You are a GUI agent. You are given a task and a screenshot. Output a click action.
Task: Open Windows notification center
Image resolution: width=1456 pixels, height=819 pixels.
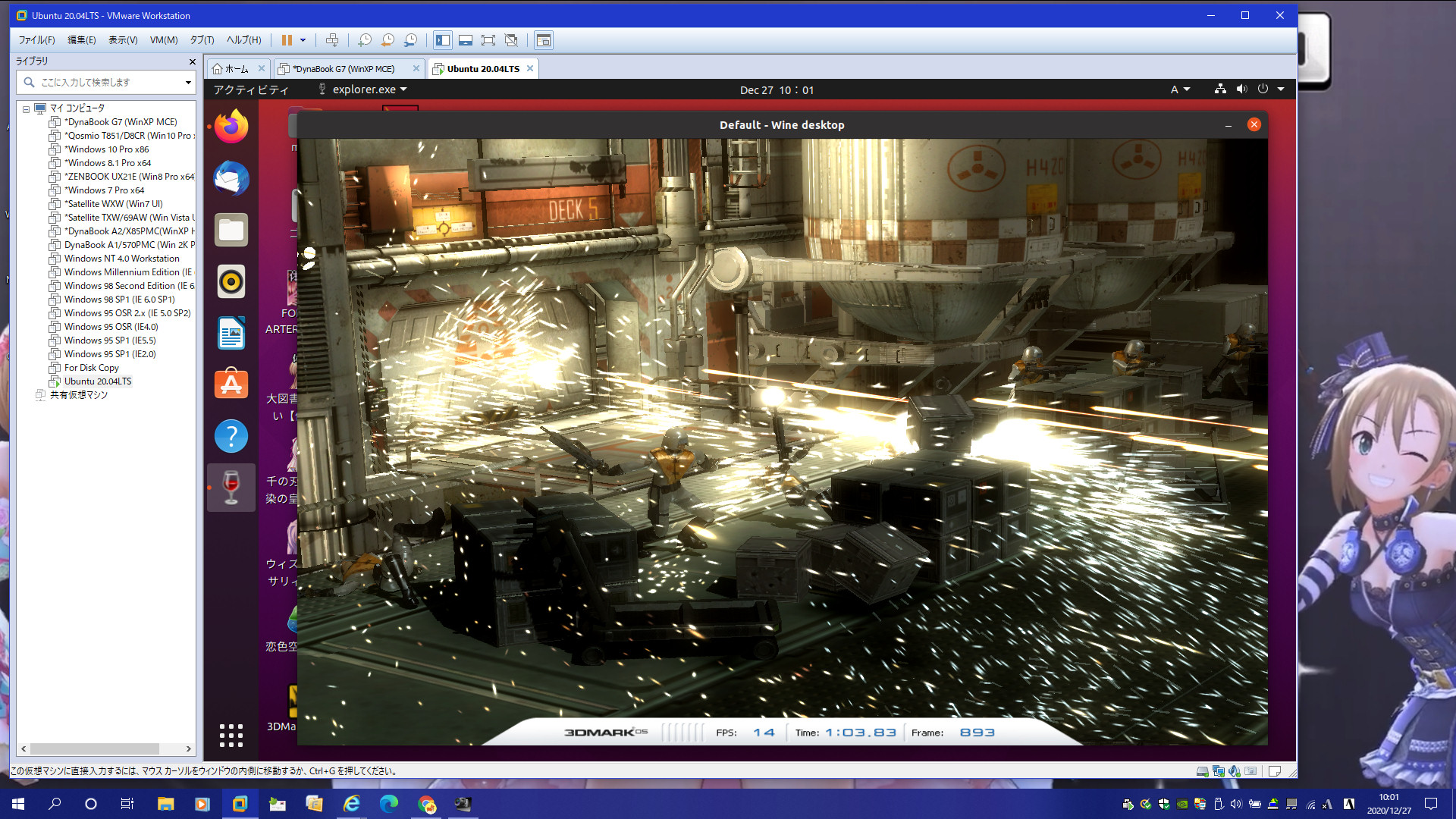click(x=1431, y=804)
